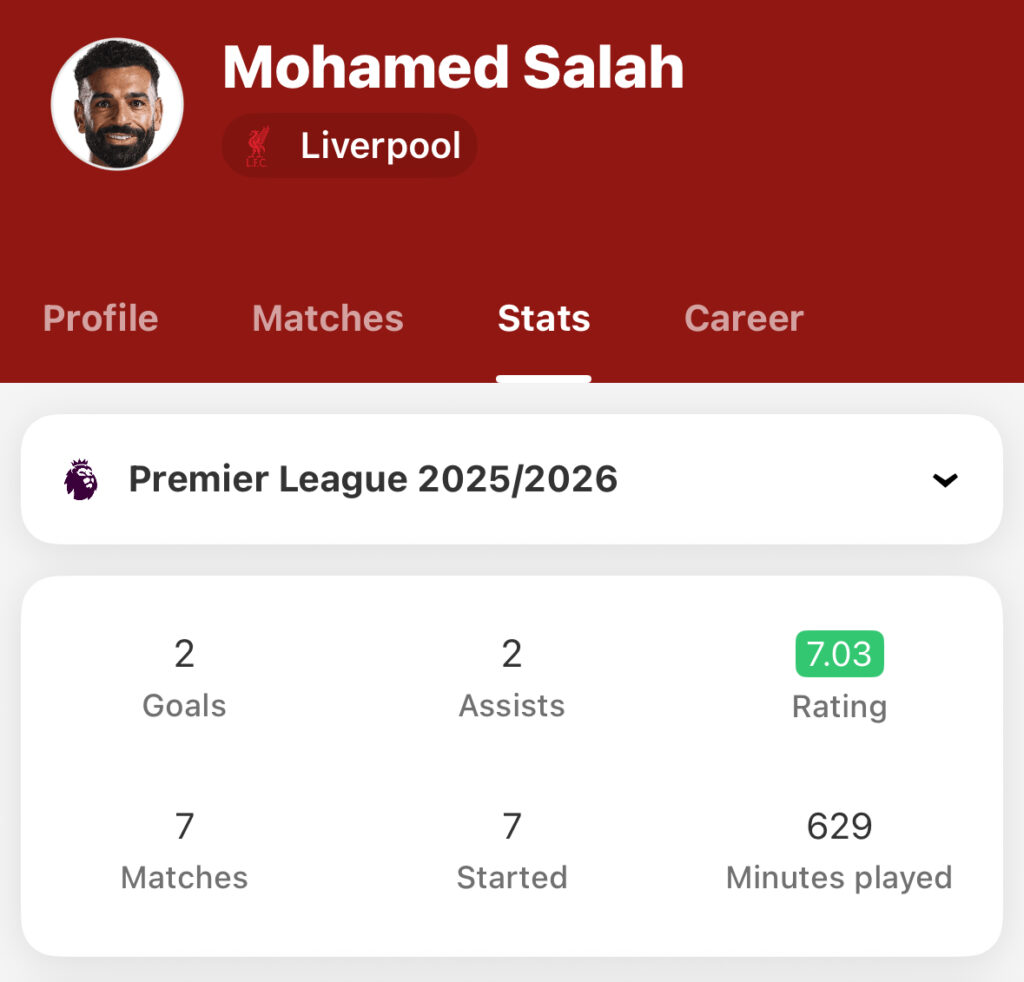Tap the Matches count of 7
The height and width of the screenshot is (982, 1024).
point(184,827)
